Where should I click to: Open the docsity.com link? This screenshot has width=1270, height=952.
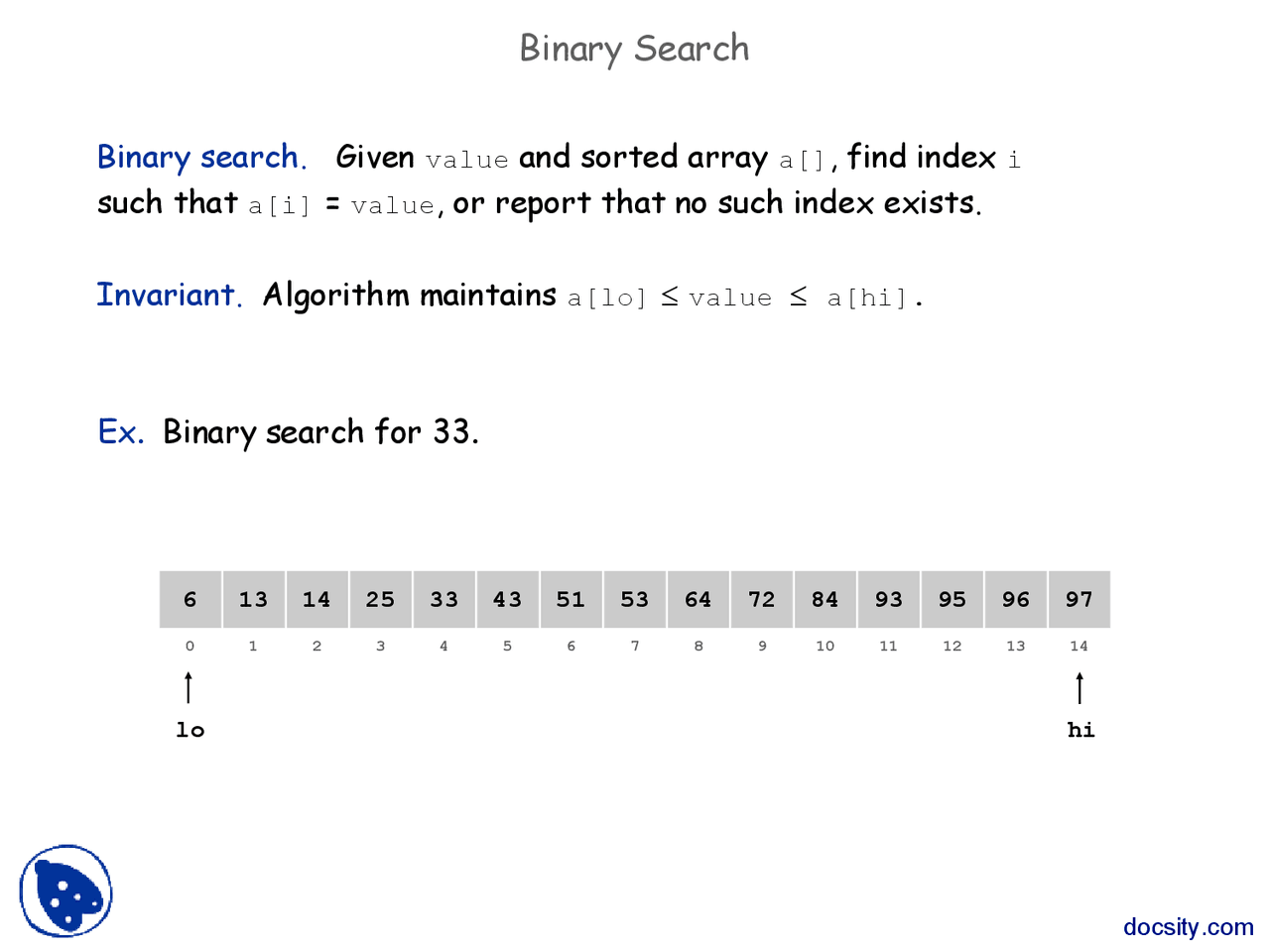click(1188, 927)
